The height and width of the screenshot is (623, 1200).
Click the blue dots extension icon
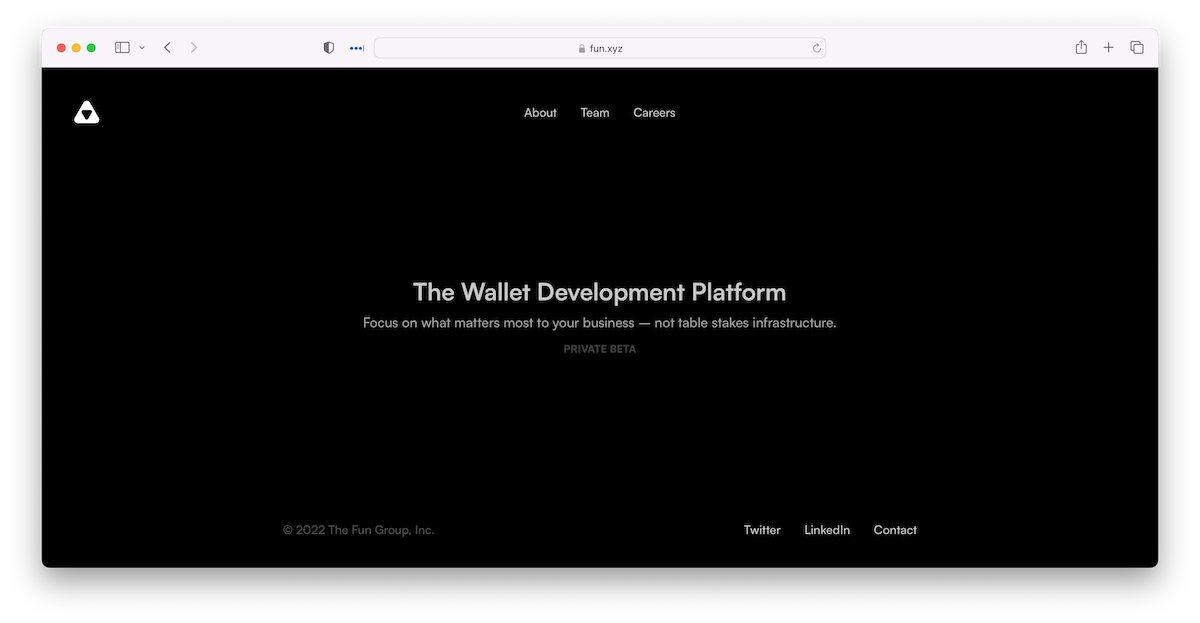coord(356,48)
